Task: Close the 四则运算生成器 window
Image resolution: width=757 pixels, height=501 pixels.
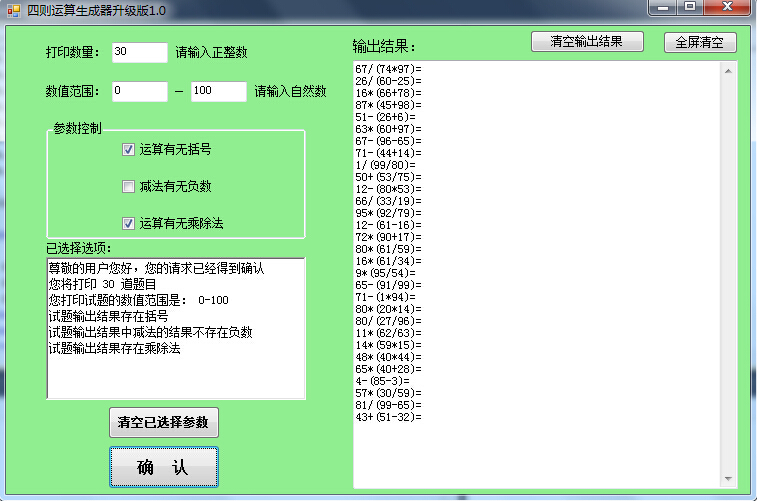Action: pyautogui.click(x=728, y=8)
